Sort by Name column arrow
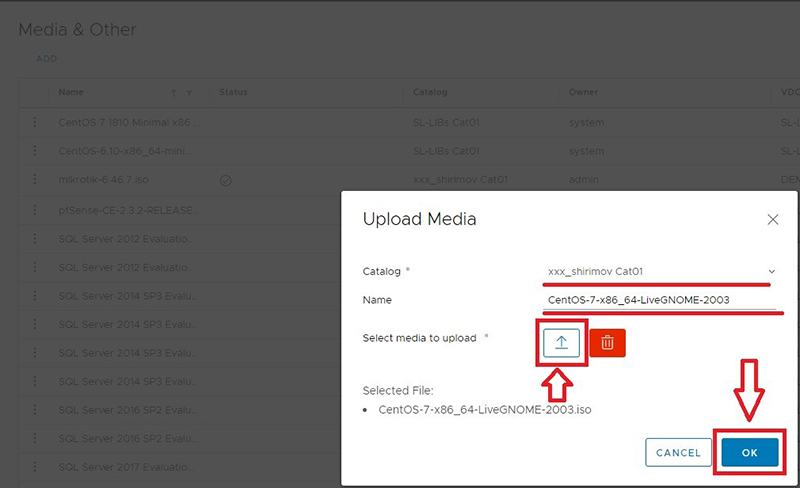 tap(173, 93)
